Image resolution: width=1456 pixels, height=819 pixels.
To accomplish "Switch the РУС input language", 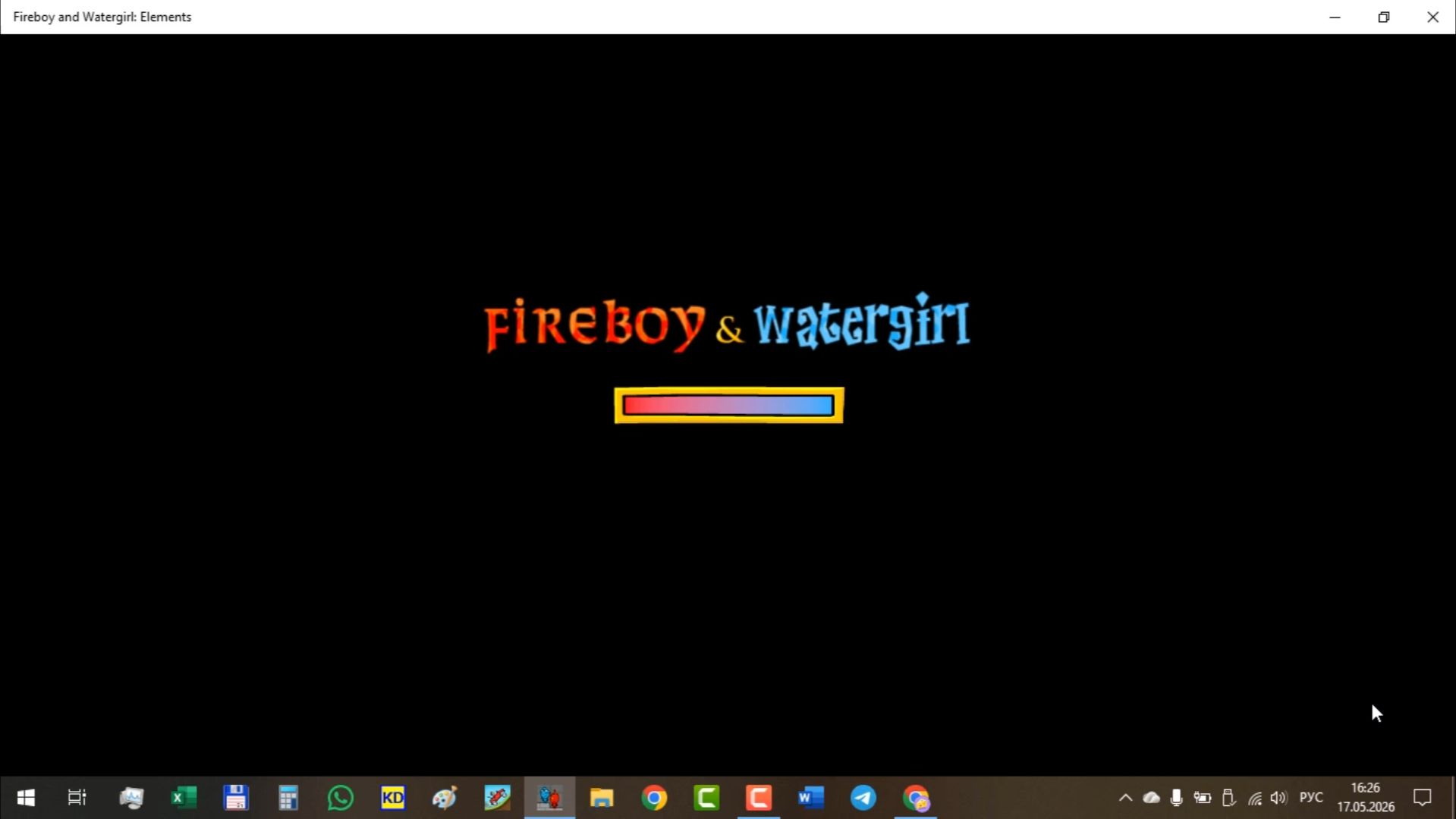I will 1311,798.
